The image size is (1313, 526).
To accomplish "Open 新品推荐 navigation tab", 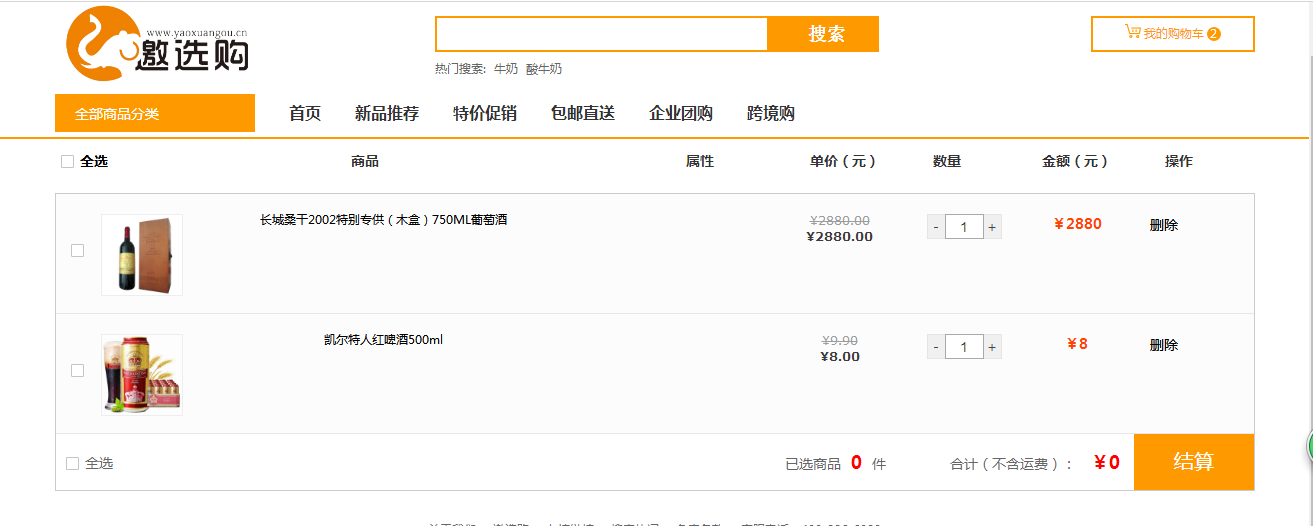I will (x=387, y=113).
